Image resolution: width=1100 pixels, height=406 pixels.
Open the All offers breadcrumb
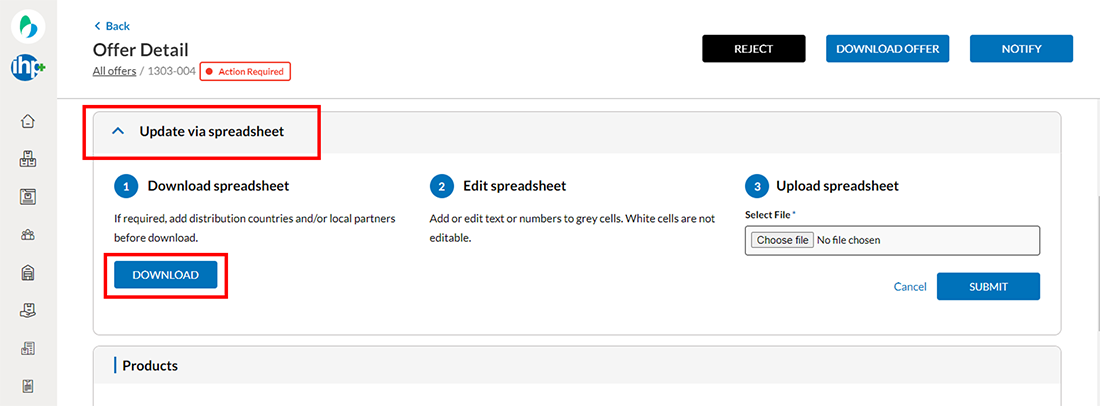pos(114,71)
